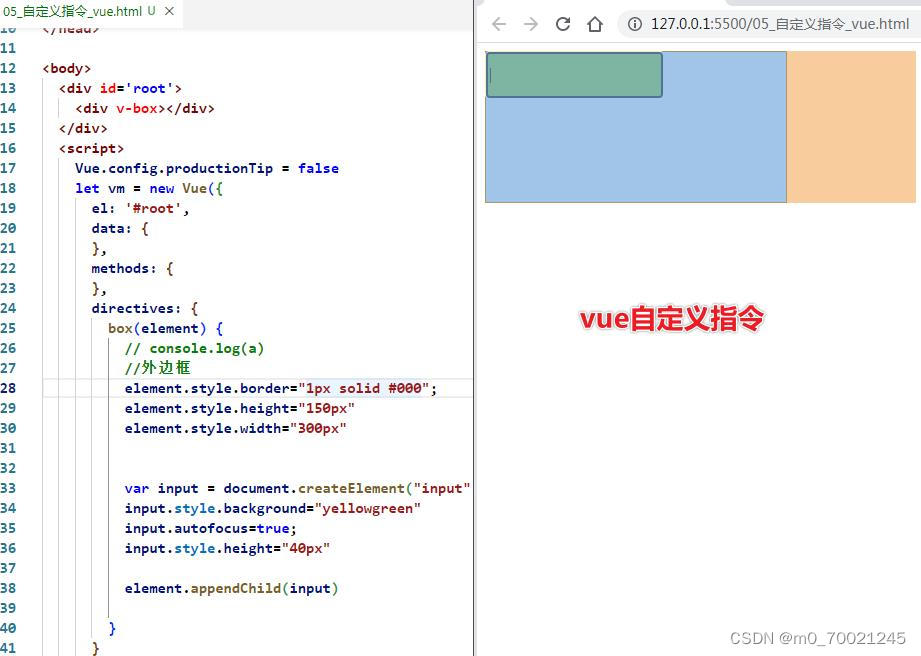This screenshot has width=921, height=656.
Task: Click the // console.log(a) comment
Action: click(194, 348)
